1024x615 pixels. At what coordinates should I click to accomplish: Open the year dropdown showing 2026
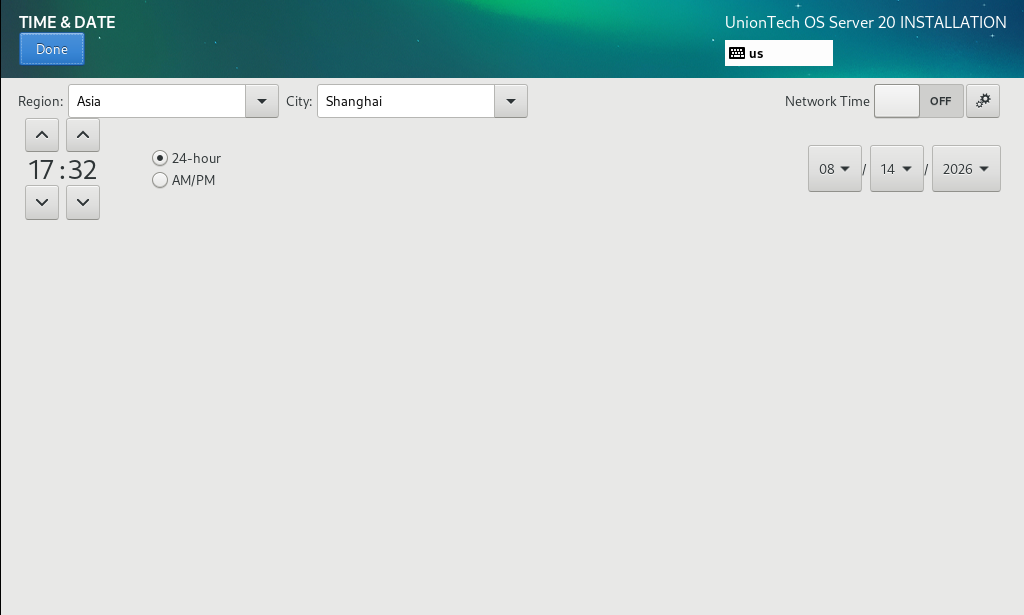(966, 169)
